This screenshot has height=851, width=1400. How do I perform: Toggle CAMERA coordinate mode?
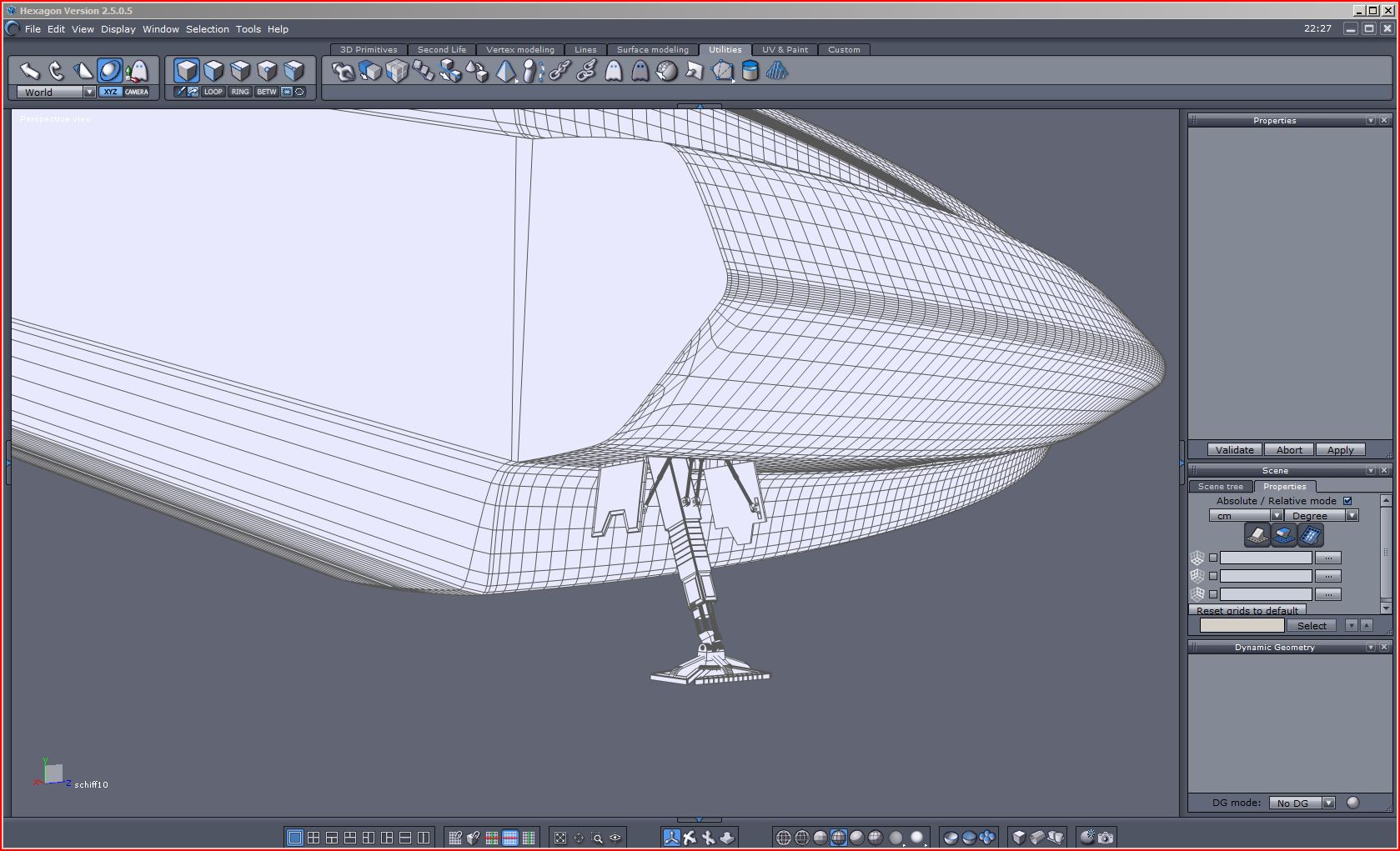[x=137, y=92]
